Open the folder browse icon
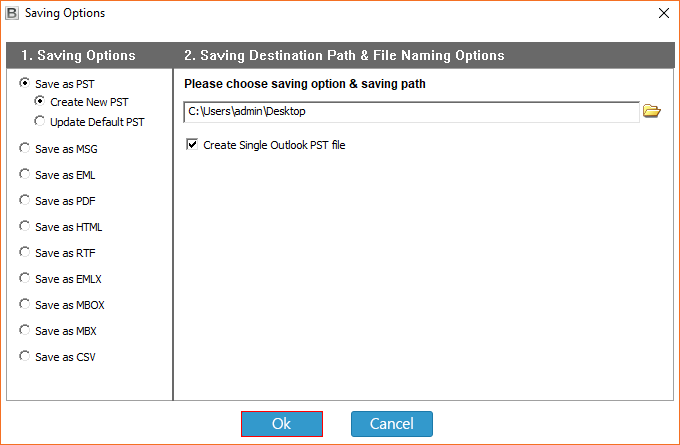The width and height of the screenshot is (680, 445). (651, 111)
